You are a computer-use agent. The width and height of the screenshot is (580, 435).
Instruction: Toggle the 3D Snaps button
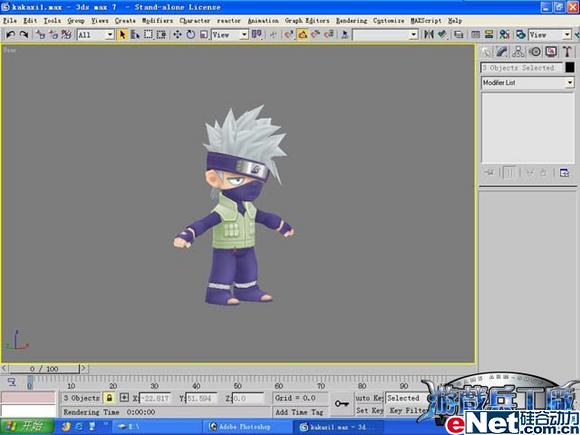coord(289,35)
